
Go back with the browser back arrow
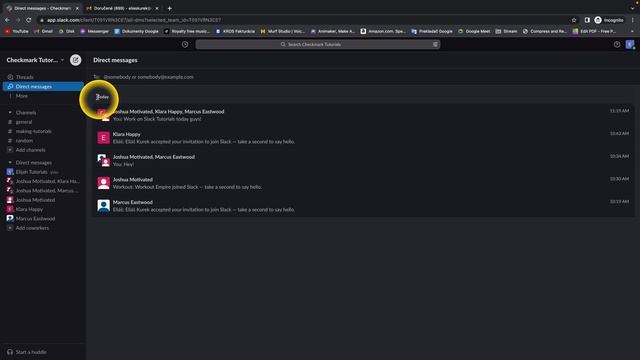tap(7, 20)
